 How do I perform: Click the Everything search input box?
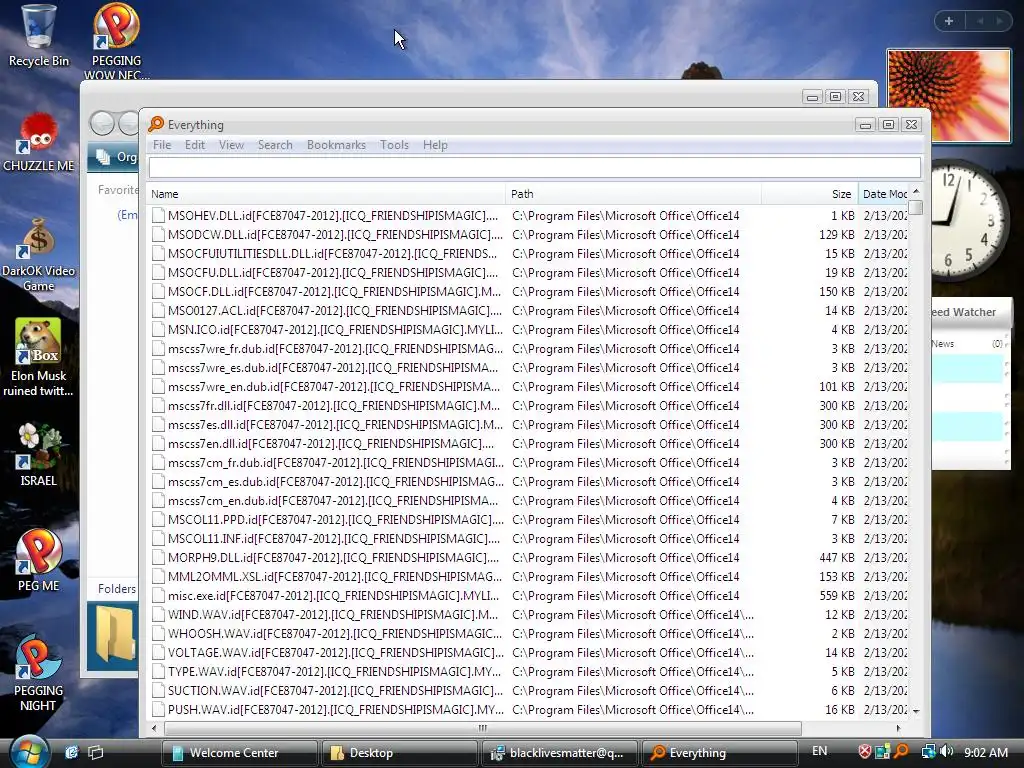pos(535,168)
